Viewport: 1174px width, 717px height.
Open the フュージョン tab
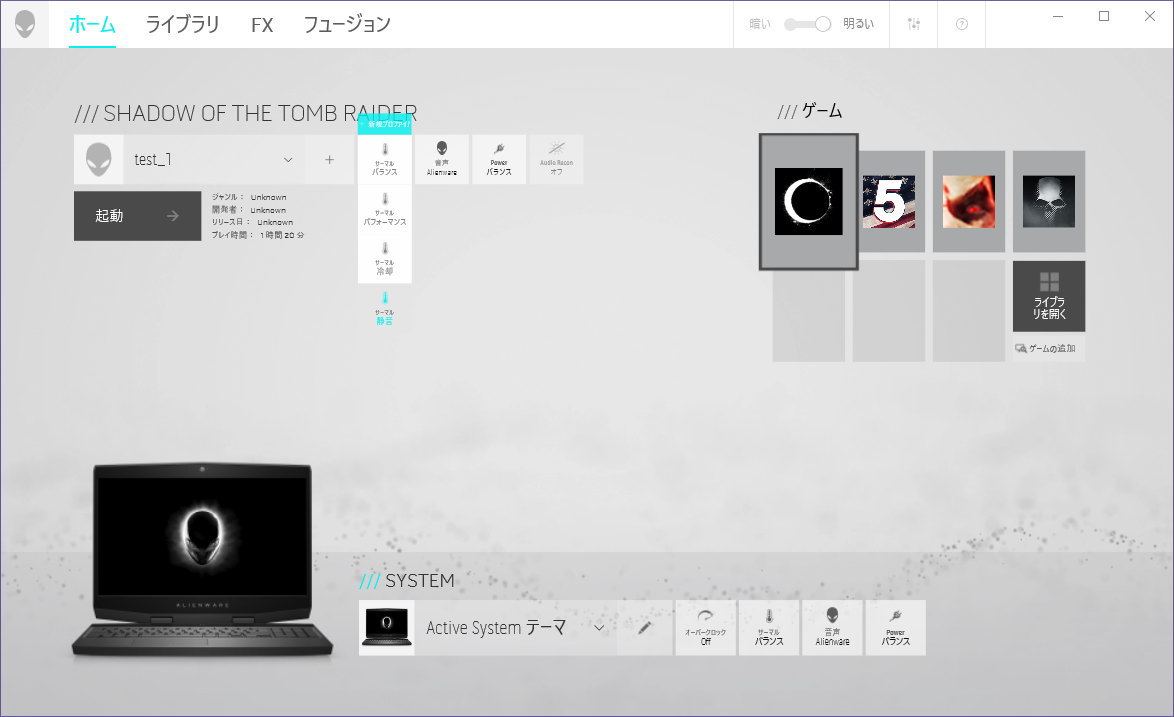(347, 25)
